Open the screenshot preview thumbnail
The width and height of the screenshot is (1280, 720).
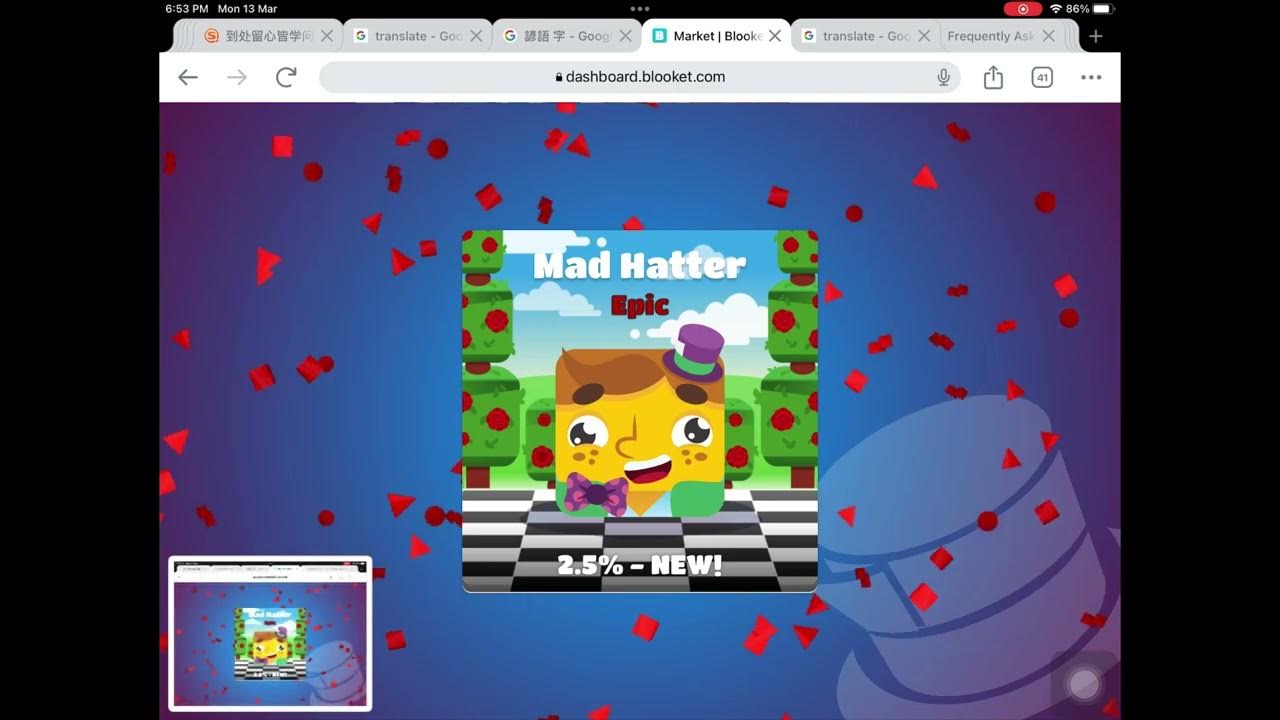point(270,633)
